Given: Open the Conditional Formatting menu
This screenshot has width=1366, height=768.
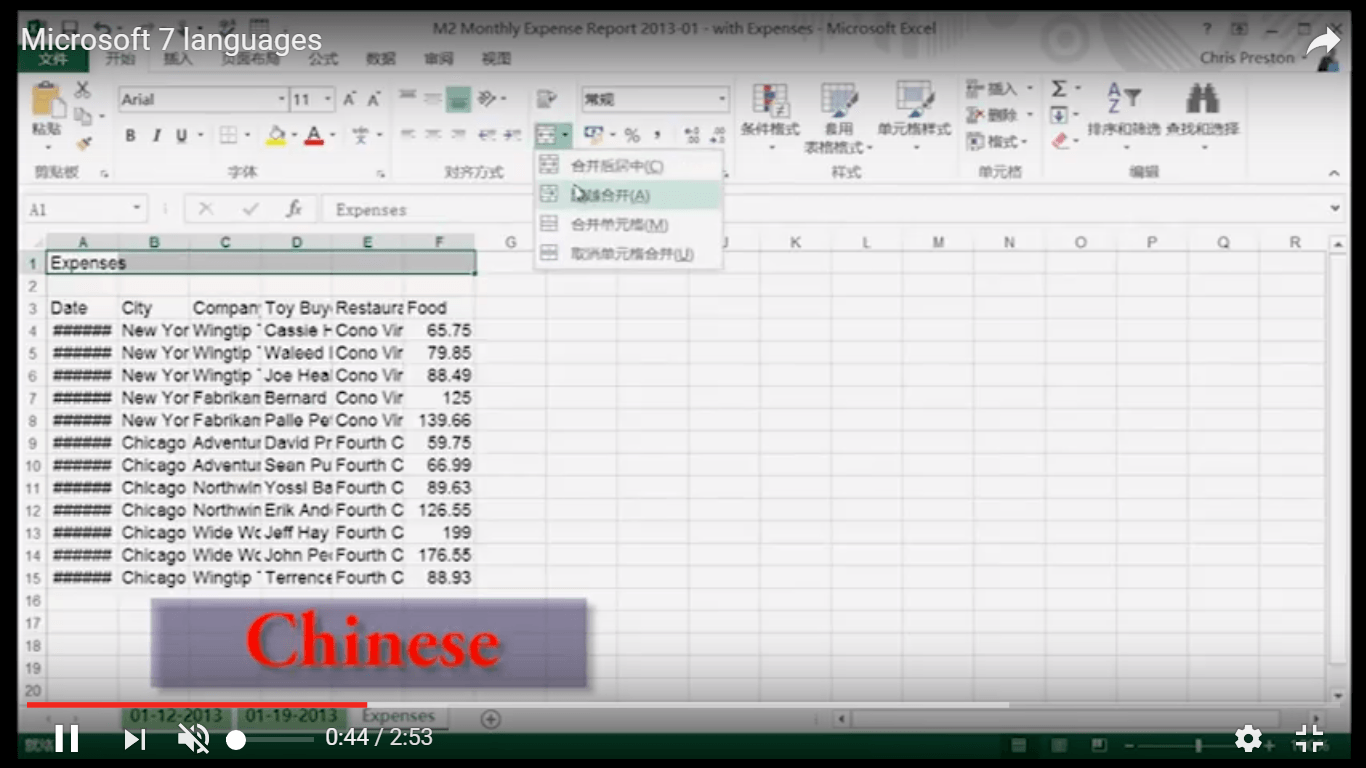Looking at the screenshot, I should (770, 118).
